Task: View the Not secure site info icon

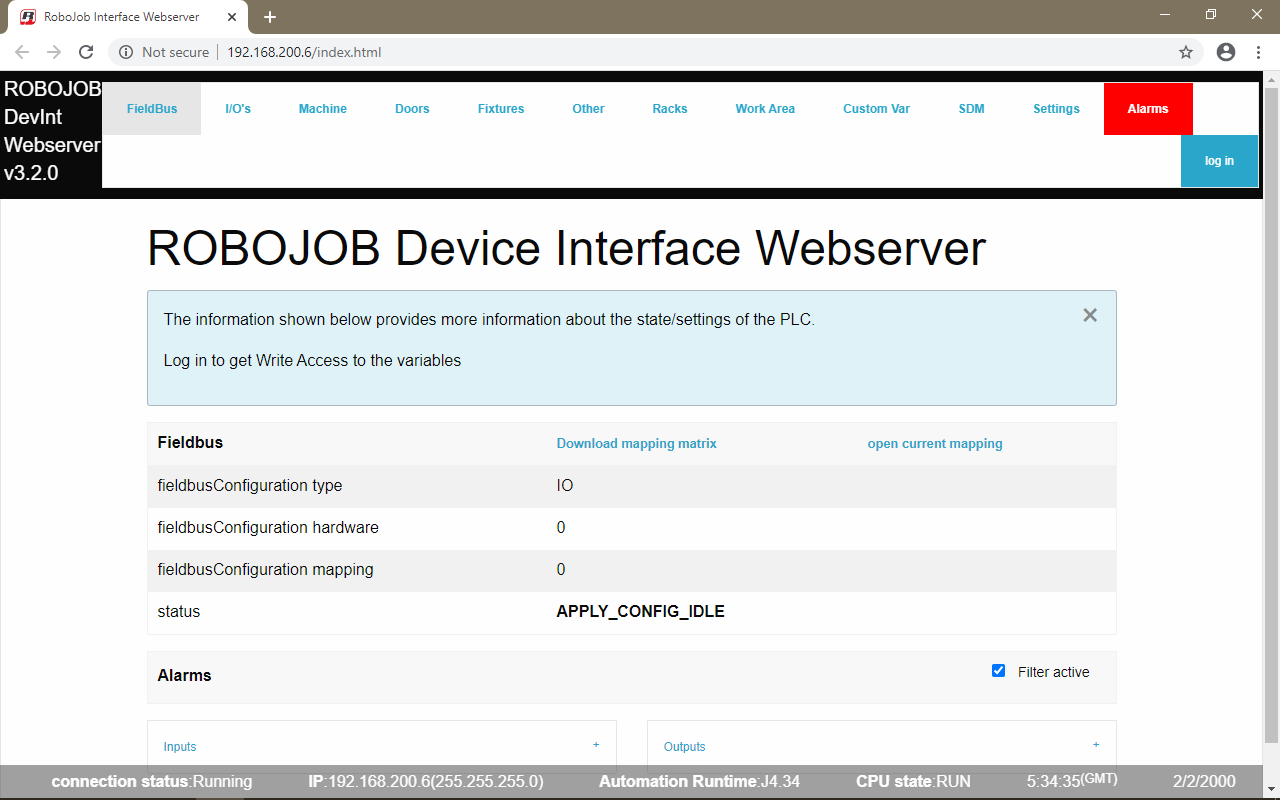Action: [x=126, y=52]
